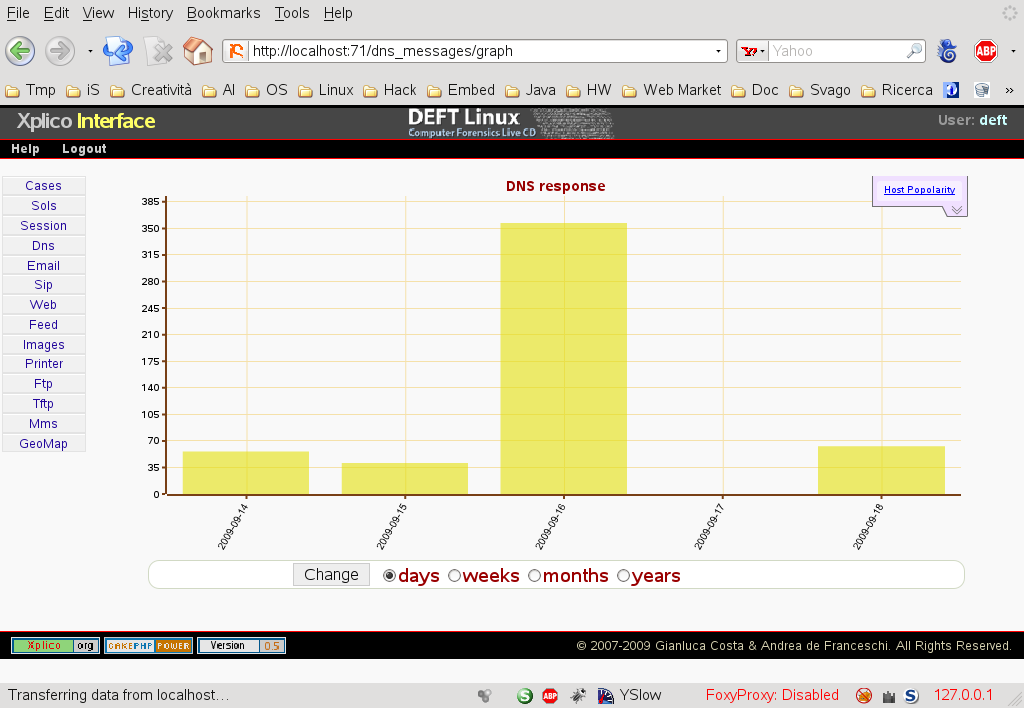Viewport: 1024px width, 708px height.
Task: Click the Firebug bug icon in status bar
Action: click(578, 695)
